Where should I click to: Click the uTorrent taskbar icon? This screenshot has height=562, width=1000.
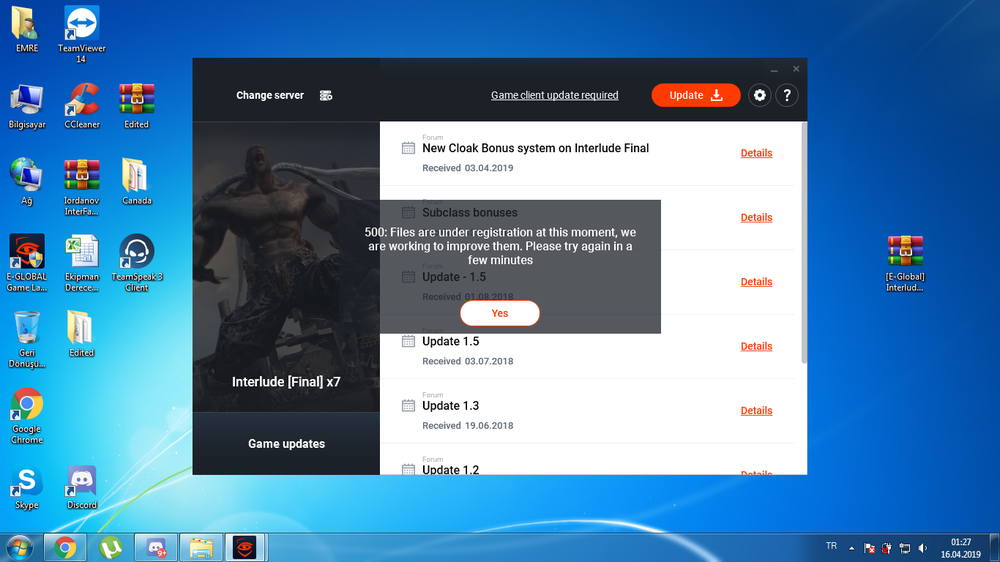[110, 547]
